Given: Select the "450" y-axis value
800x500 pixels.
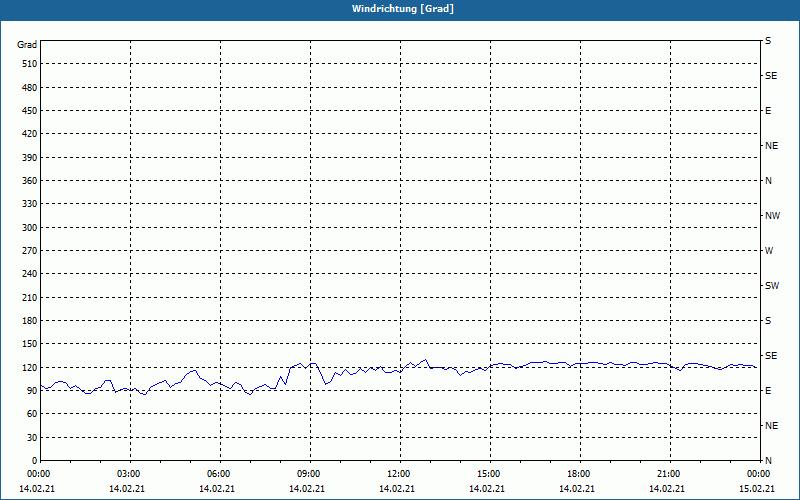Looking at the screenshot, I should 30,111.
